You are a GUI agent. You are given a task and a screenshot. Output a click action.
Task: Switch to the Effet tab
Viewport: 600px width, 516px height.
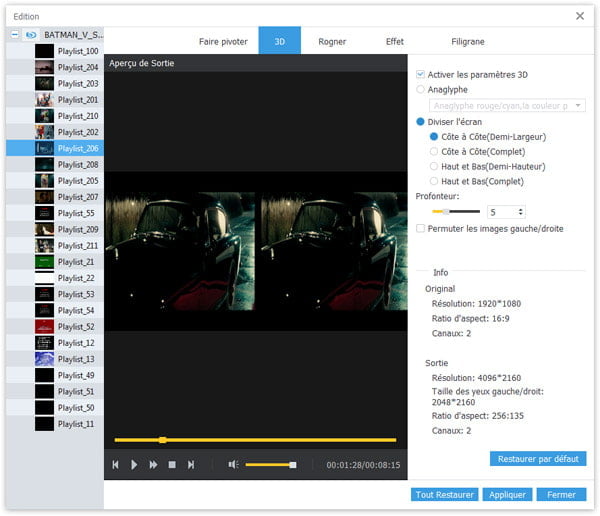point(395,41)
